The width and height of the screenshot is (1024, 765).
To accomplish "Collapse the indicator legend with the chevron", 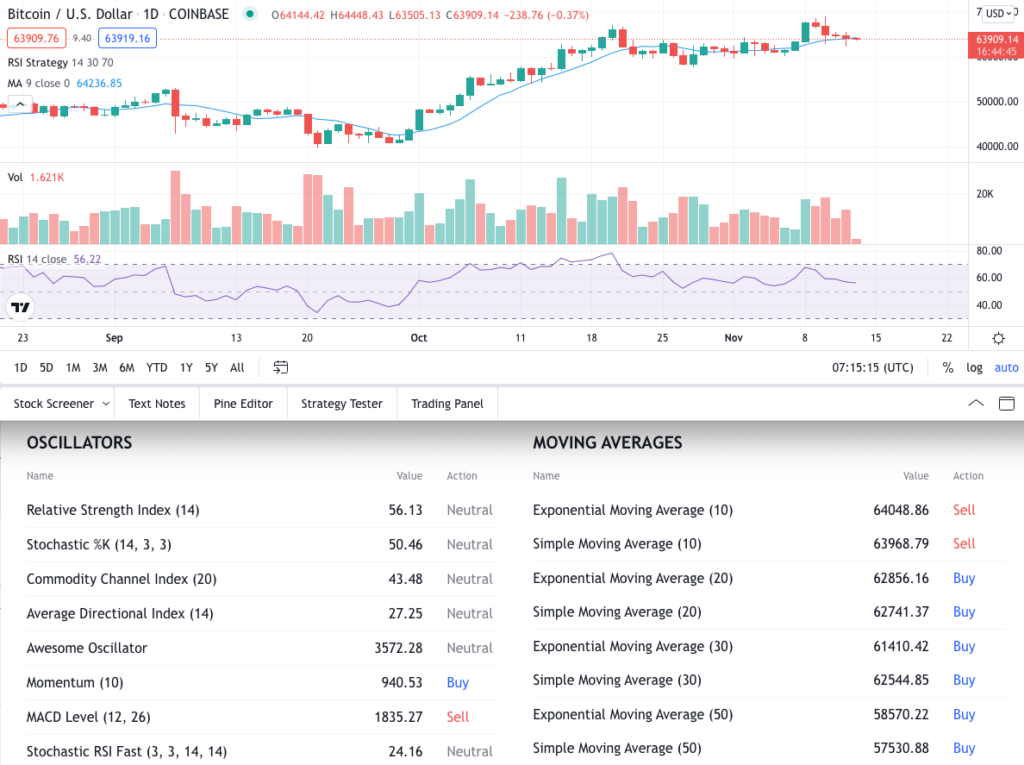I will coord(20,104).
